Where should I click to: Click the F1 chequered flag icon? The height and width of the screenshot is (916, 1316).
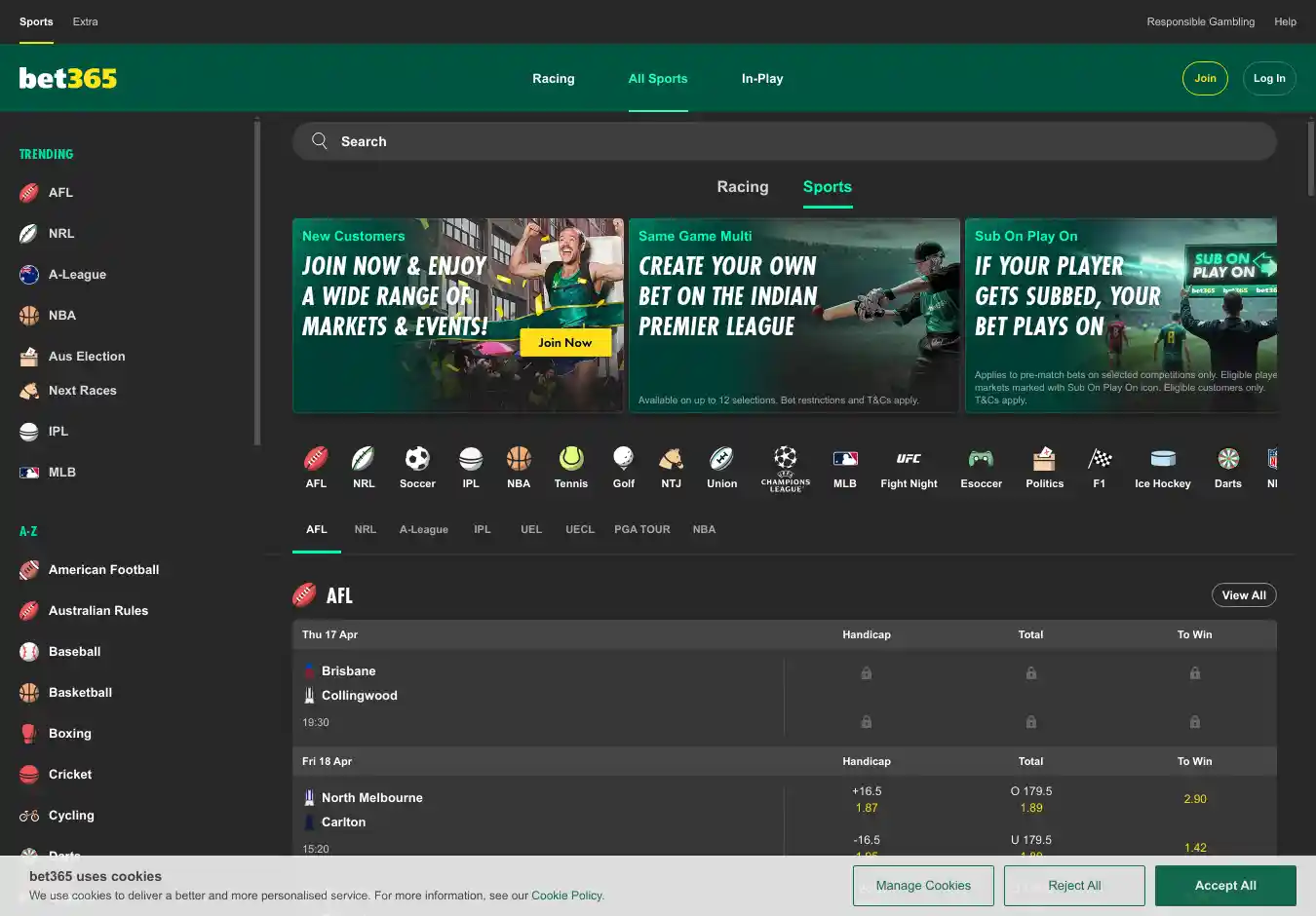1100,459
